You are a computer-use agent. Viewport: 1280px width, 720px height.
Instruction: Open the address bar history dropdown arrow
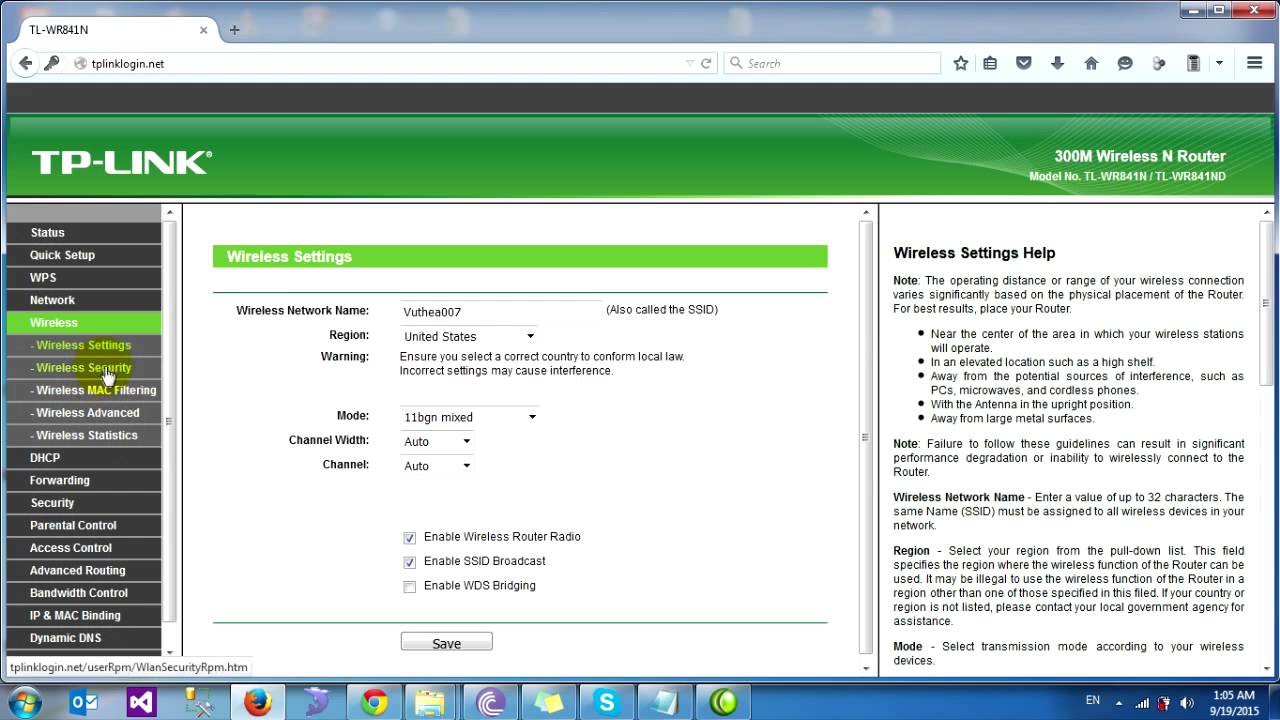[690, 63]
